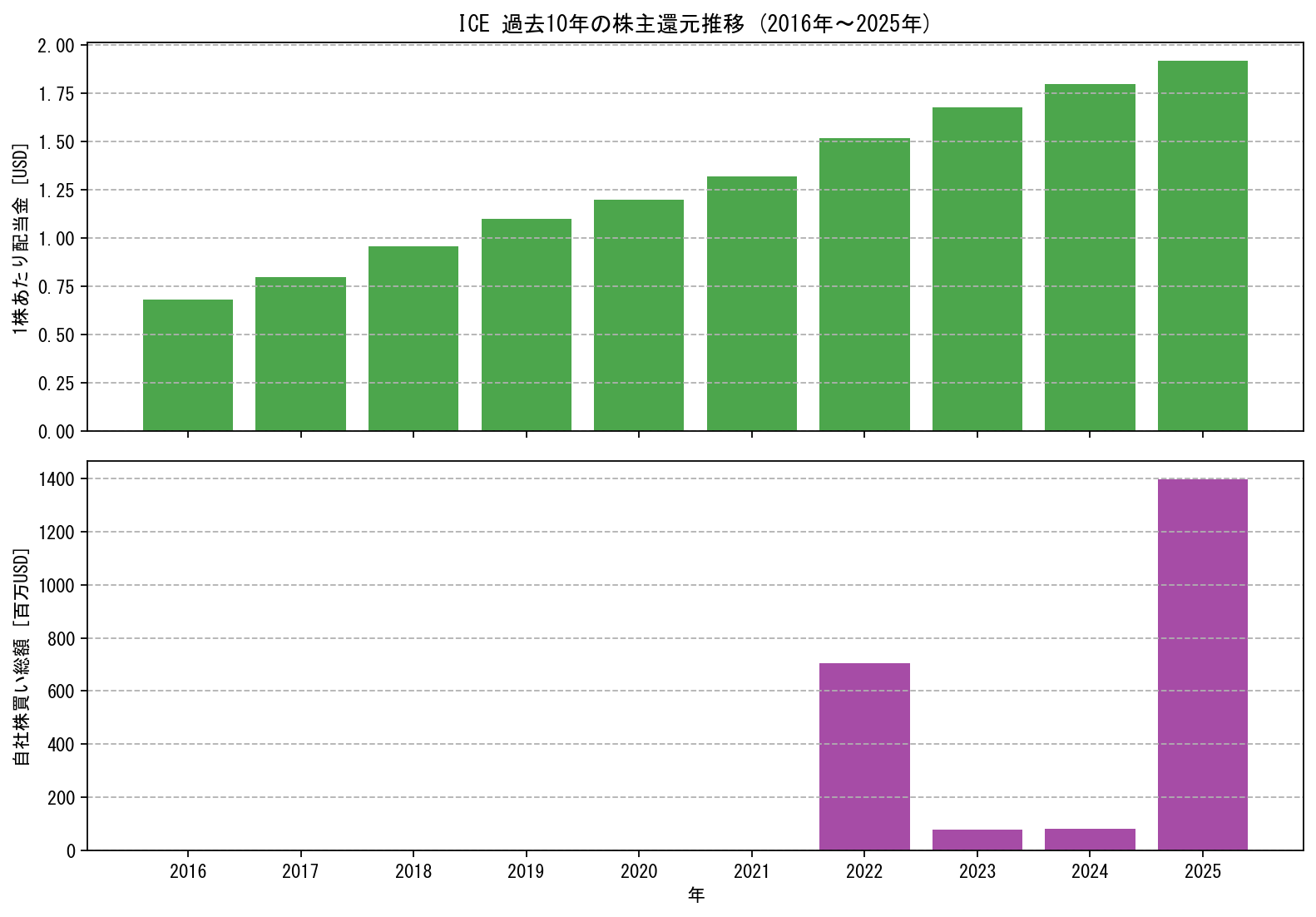
Task: Pick the "0.25" dividend axis tick
Action: (57, 384)
